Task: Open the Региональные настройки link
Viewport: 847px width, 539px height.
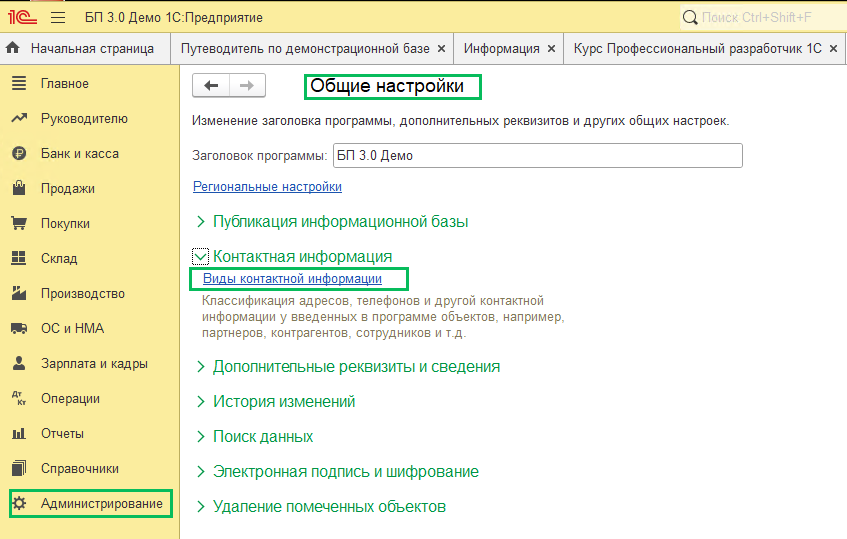Action: [267, 186]
